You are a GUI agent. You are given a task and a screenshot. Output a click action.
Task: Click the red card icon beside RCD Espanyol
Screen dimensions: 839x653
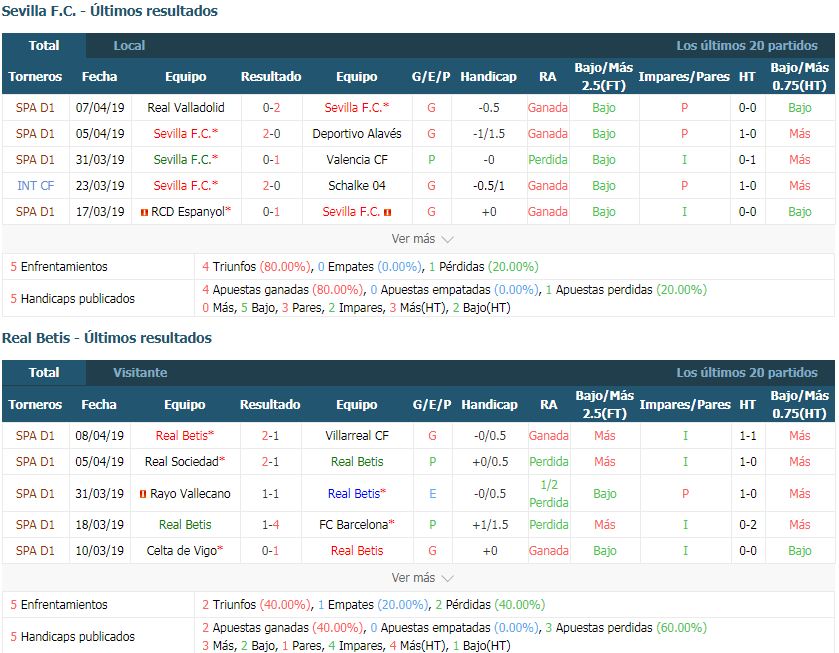[x=144, y=212]
